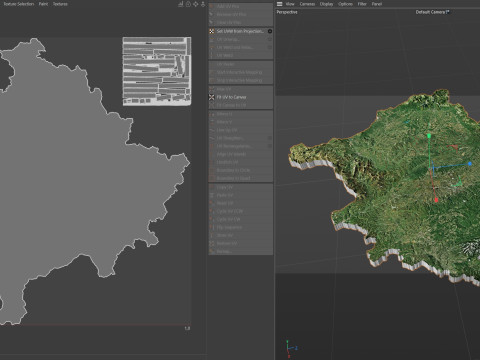Run Line Up UV command
Screen dimensions: 480x360
click(x=241, y=130)
